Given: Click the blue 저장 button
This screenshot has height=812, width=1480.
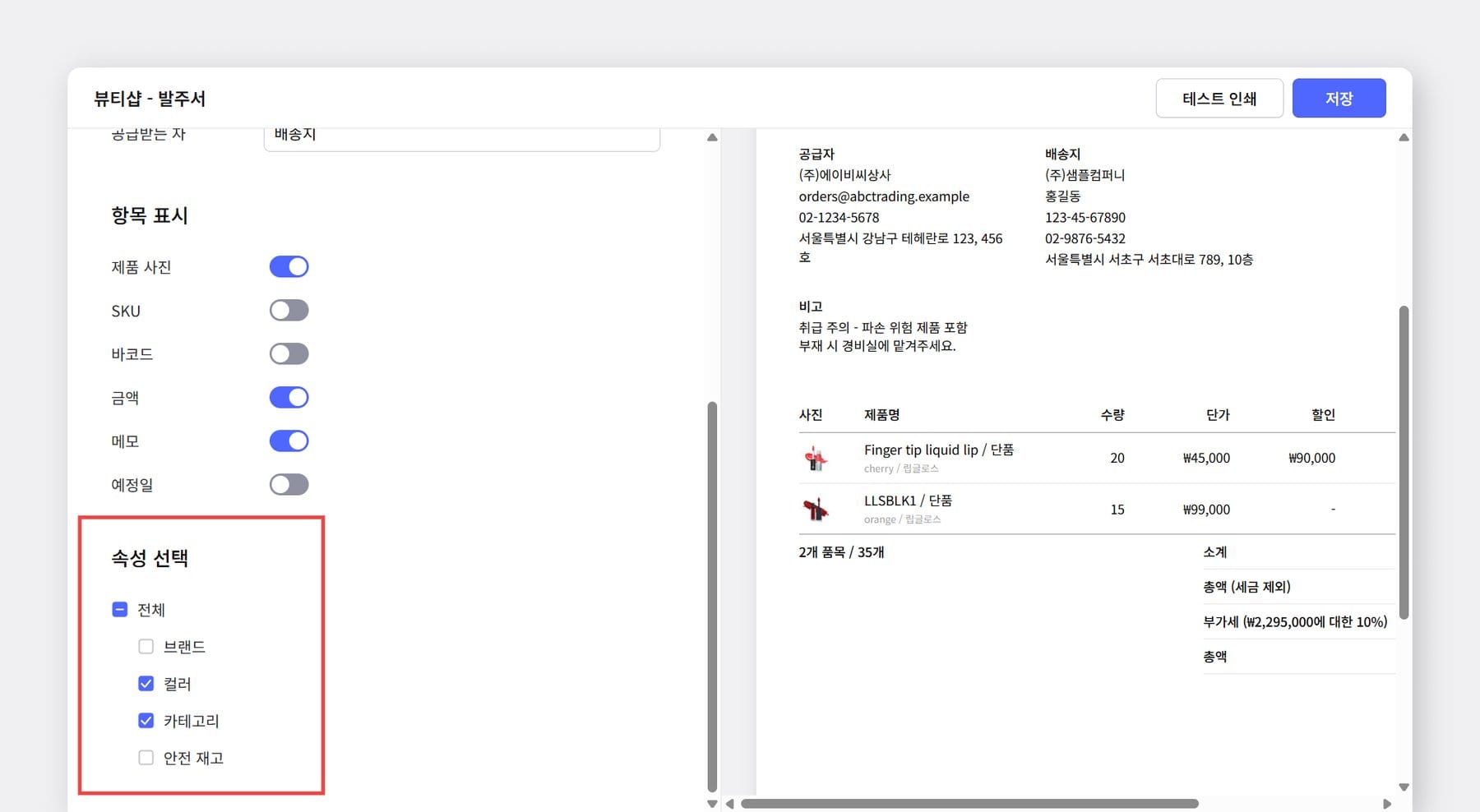Looking at the screenshot, I should coord(1339,98).
